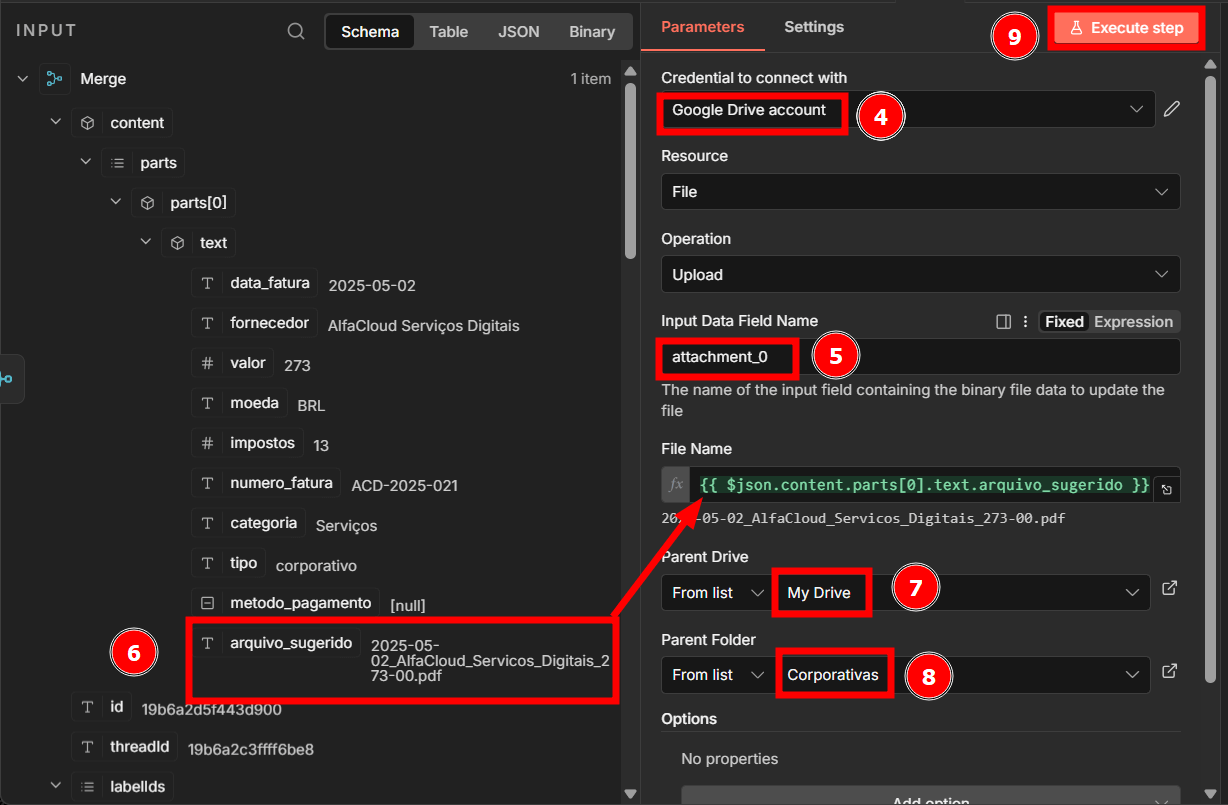Click the content object cube icon
The height and width of the screenshot is (805, 1228).
click(x=87, y=123)
